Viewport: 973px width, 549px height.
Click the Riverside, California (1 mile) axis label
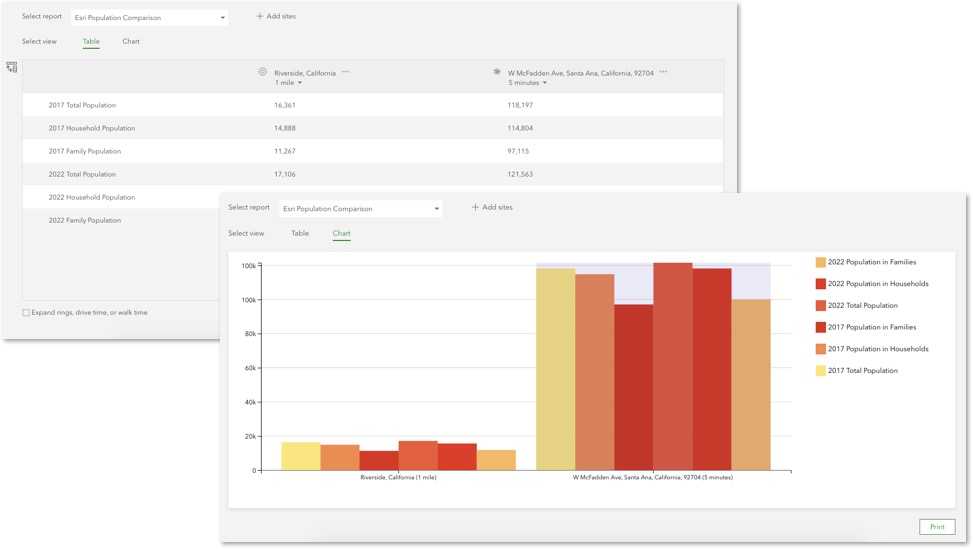pyautogui.click(x=398, y=478)
